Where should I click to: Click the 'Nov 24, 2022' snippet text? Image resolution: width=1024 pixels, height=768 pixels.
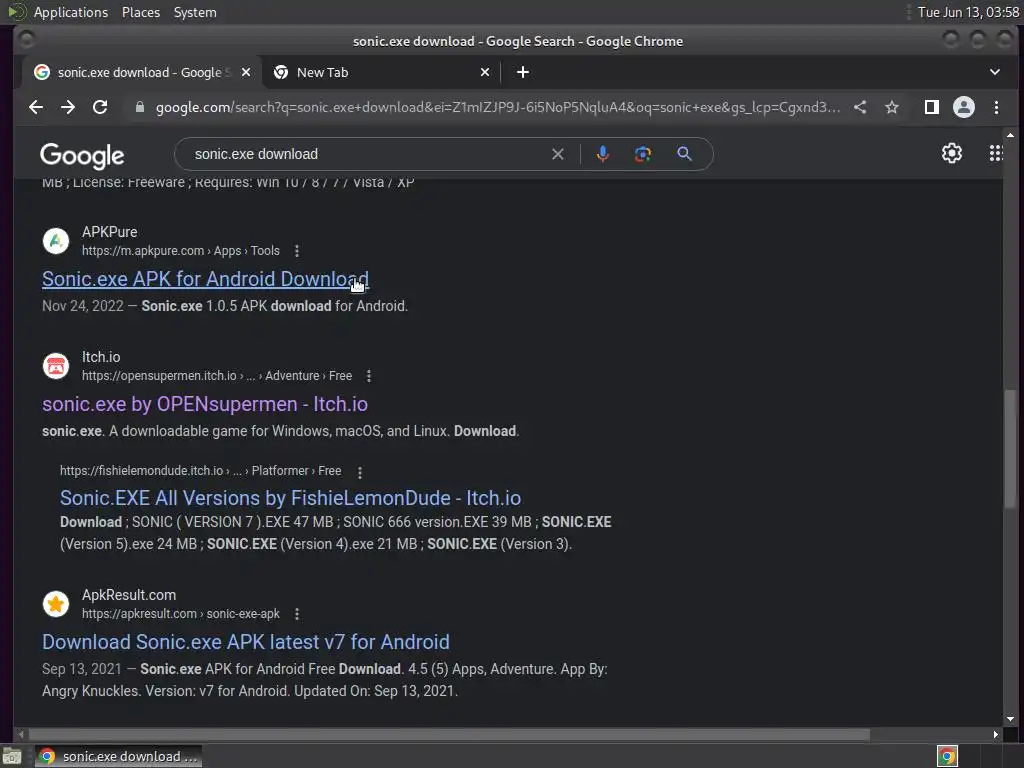click(x=83, y=306)
